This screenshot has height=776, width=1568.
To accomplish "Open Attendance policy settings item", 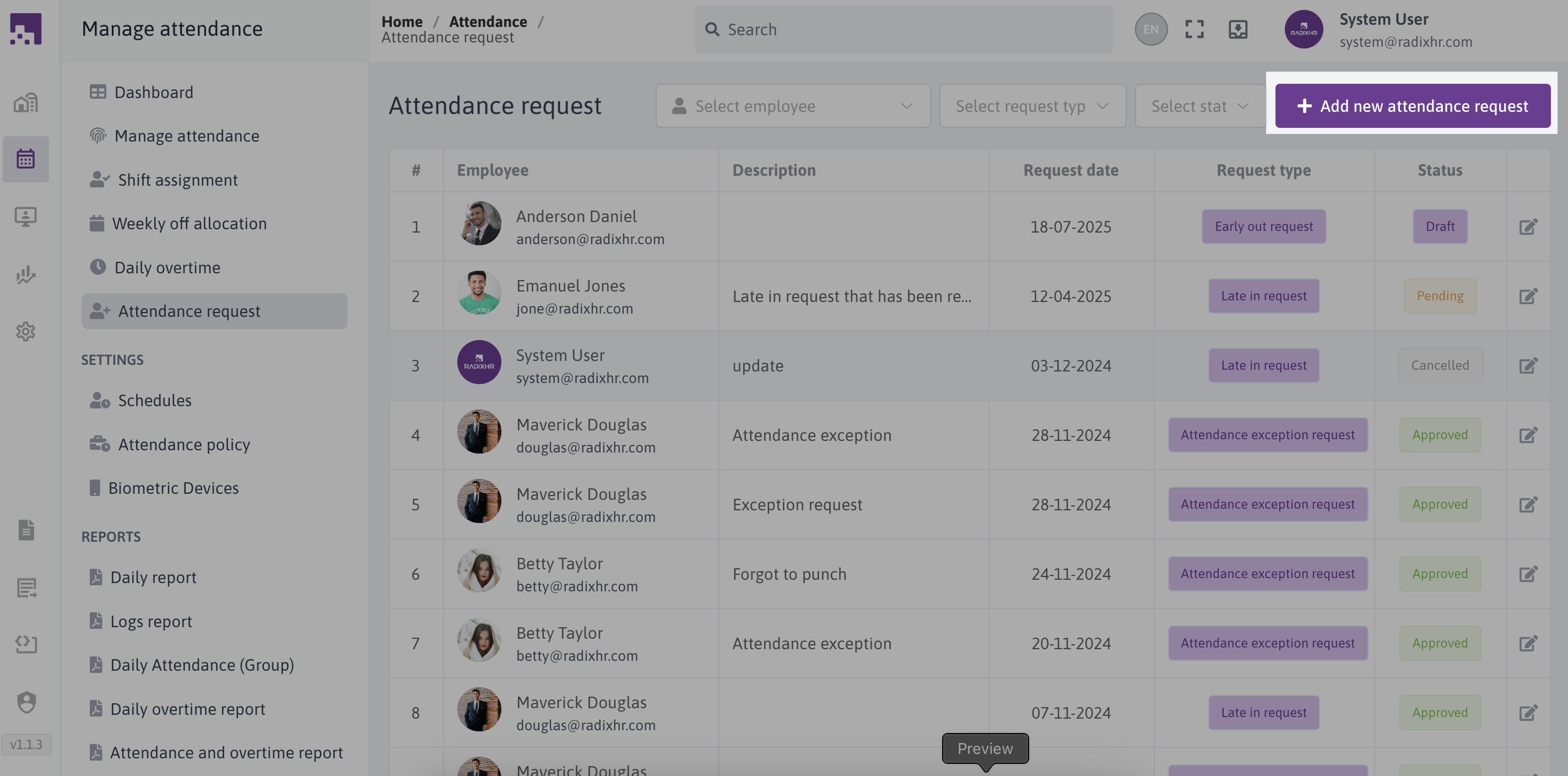I will (184, 444).
